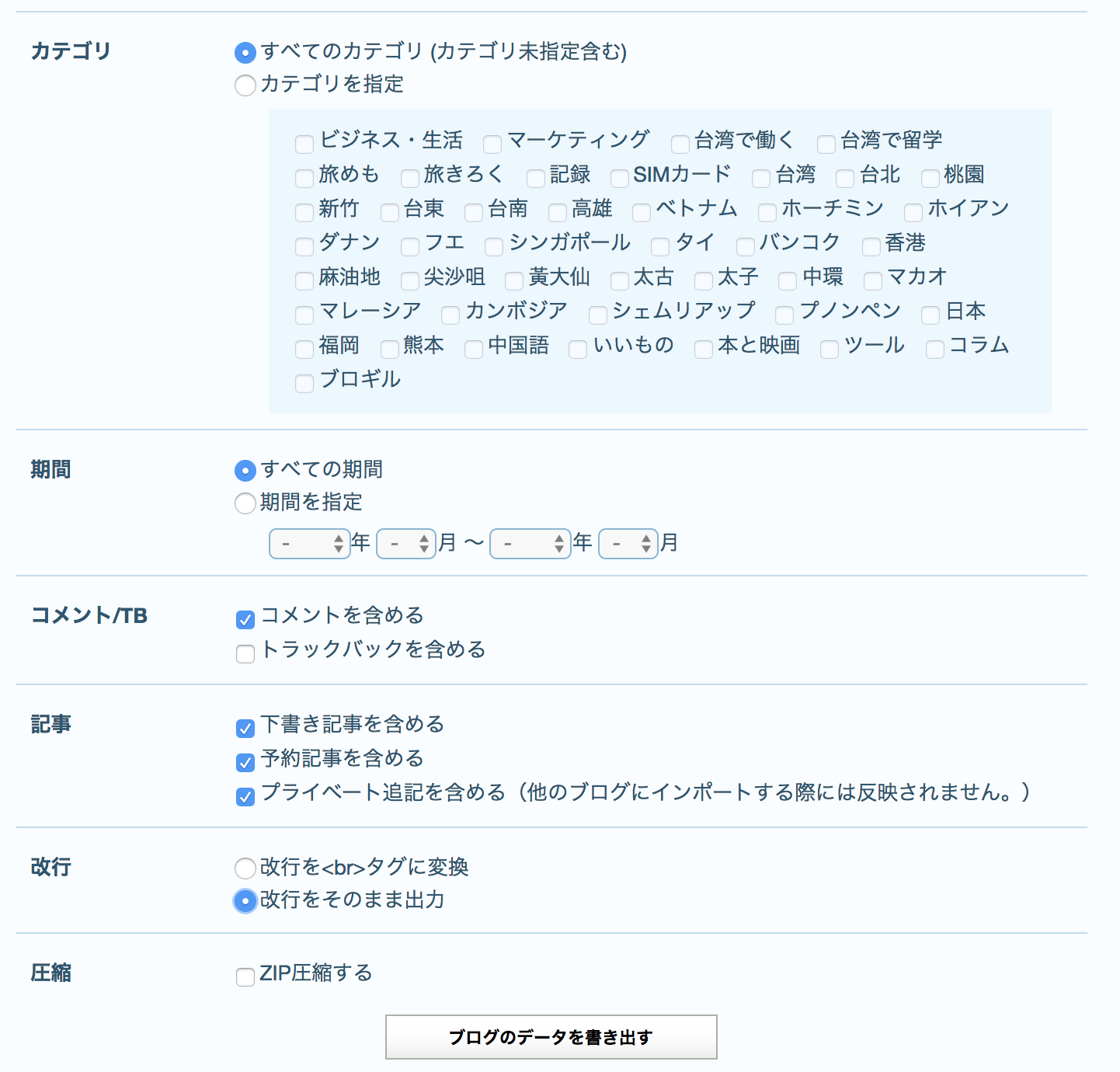Choose the 期間を指定 radio button
Screen dimensions: 1120x1072
pyautogui.click(x=245, y=503)
